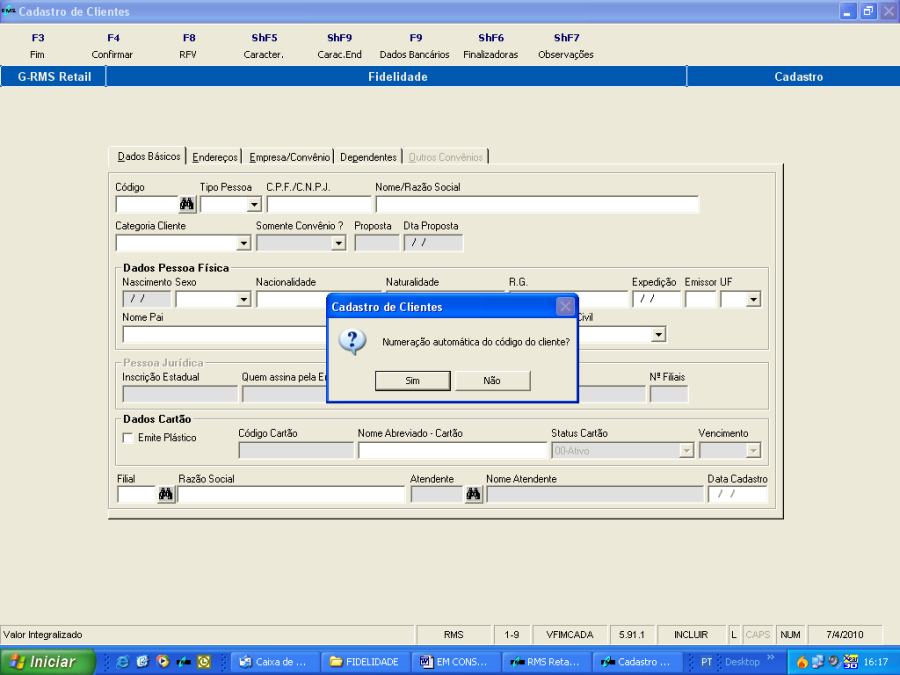Expand the Categoria Cliente dropdown
900x675 pixels.
(243, 243)
